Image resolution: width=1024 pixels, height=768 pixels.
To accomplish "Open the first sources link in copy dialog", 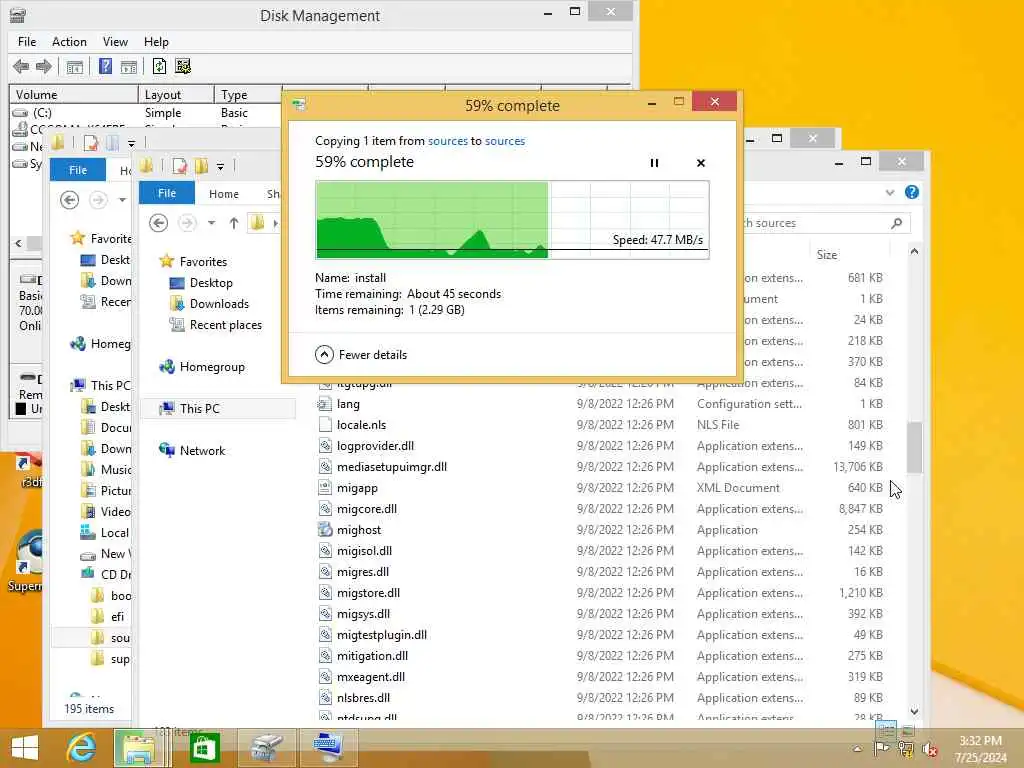I will [447, 141].
